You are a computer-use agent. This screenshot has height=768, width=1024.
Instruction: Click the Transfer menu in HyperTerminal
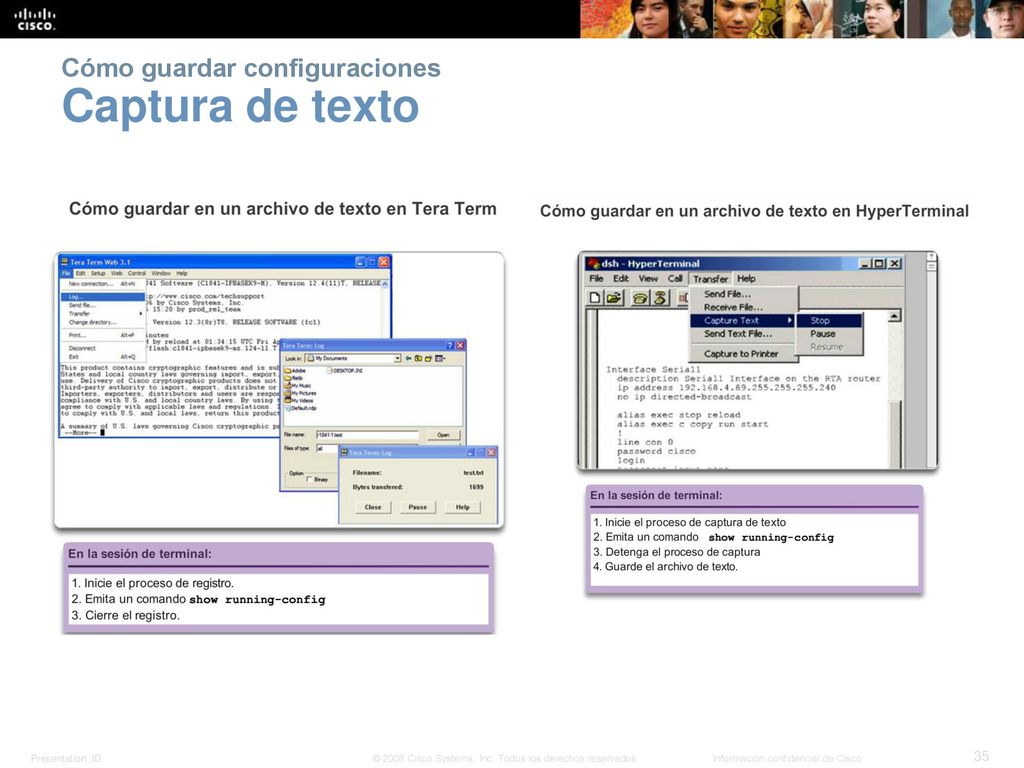pyautogui.click(x=711, y=279)
